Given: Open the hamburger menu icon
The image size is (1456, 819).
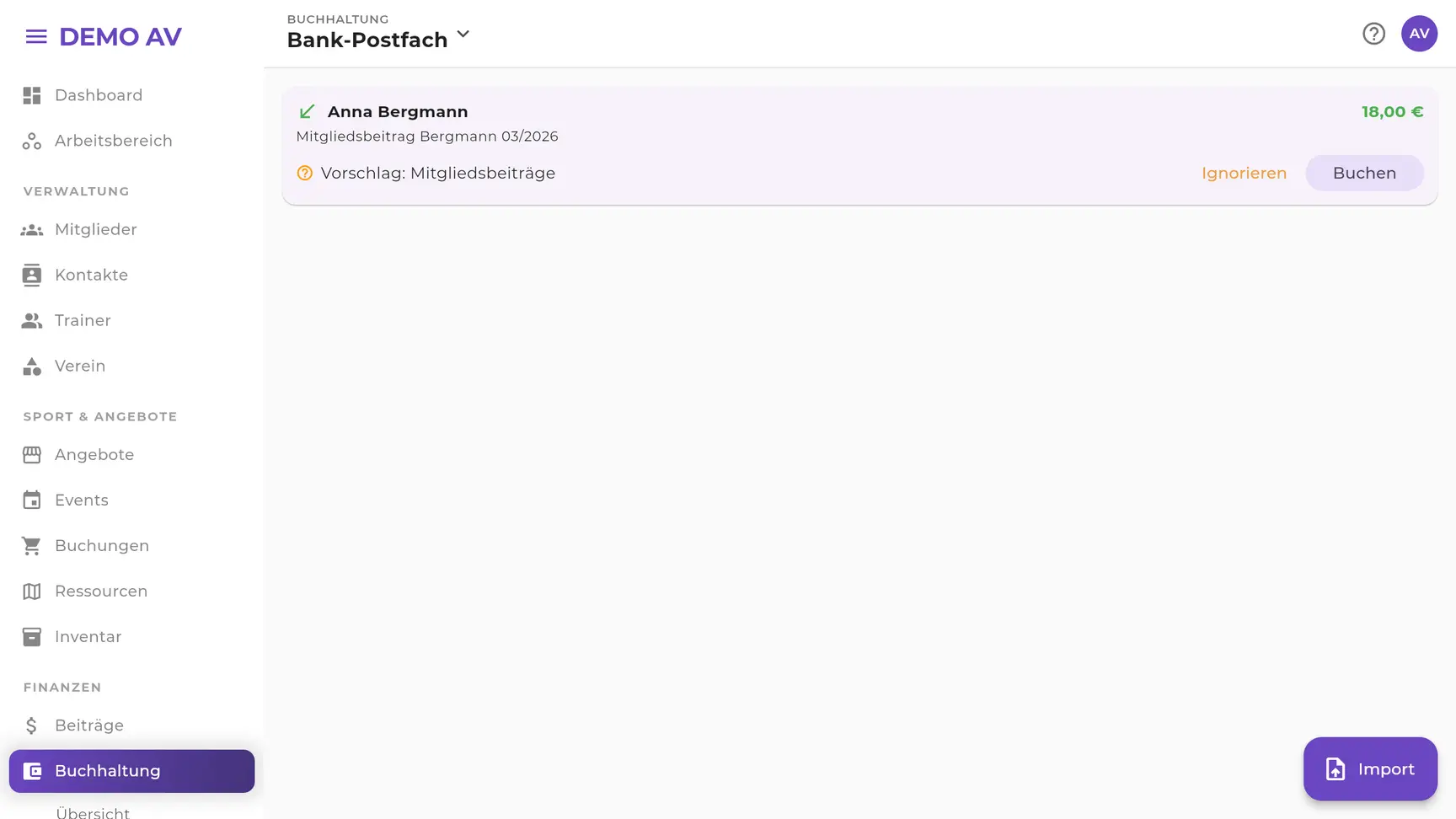Looking at the screenshot, I should pos(36,36).
